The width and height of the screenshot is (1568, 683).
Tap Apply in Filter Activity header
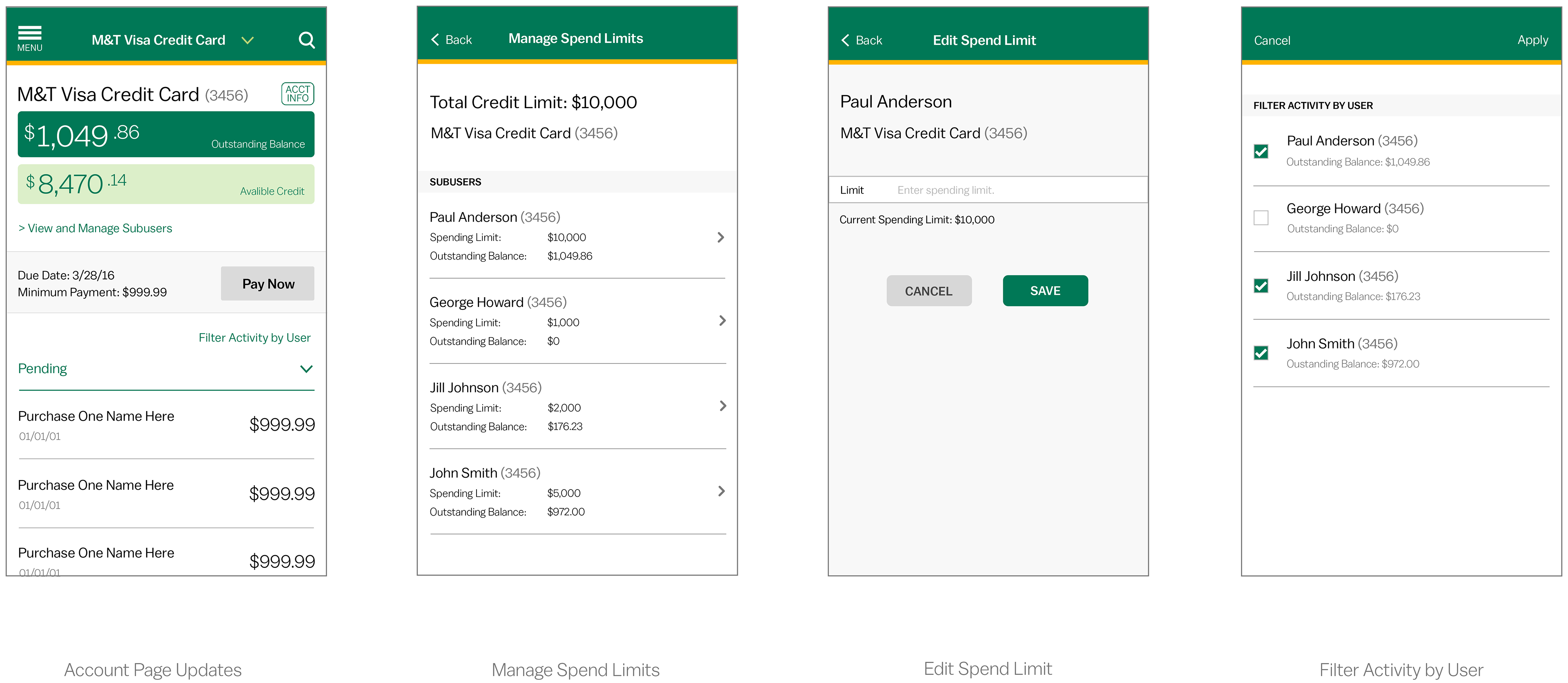[x=1532, y=40]
